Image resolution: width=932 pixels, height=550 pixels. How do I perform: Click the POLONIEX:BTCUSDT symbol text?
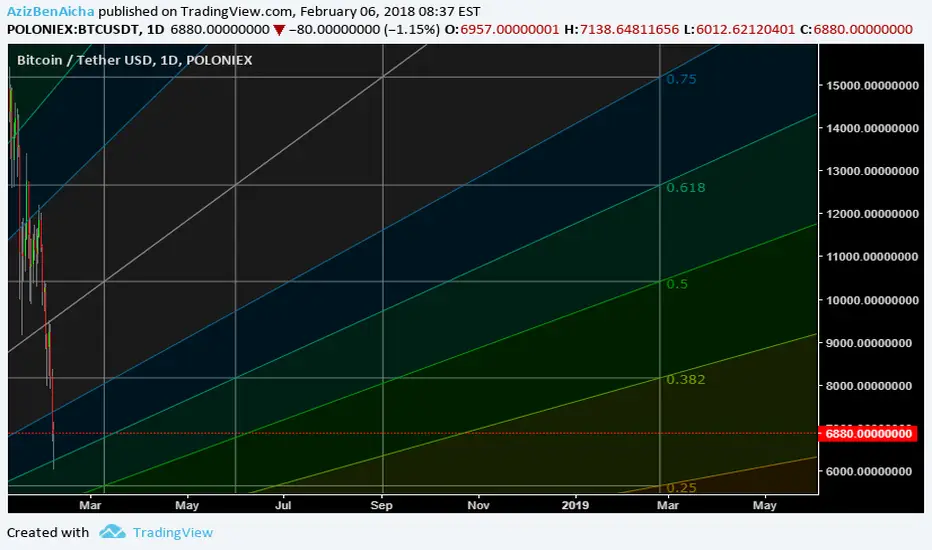(x=74, y=29)
